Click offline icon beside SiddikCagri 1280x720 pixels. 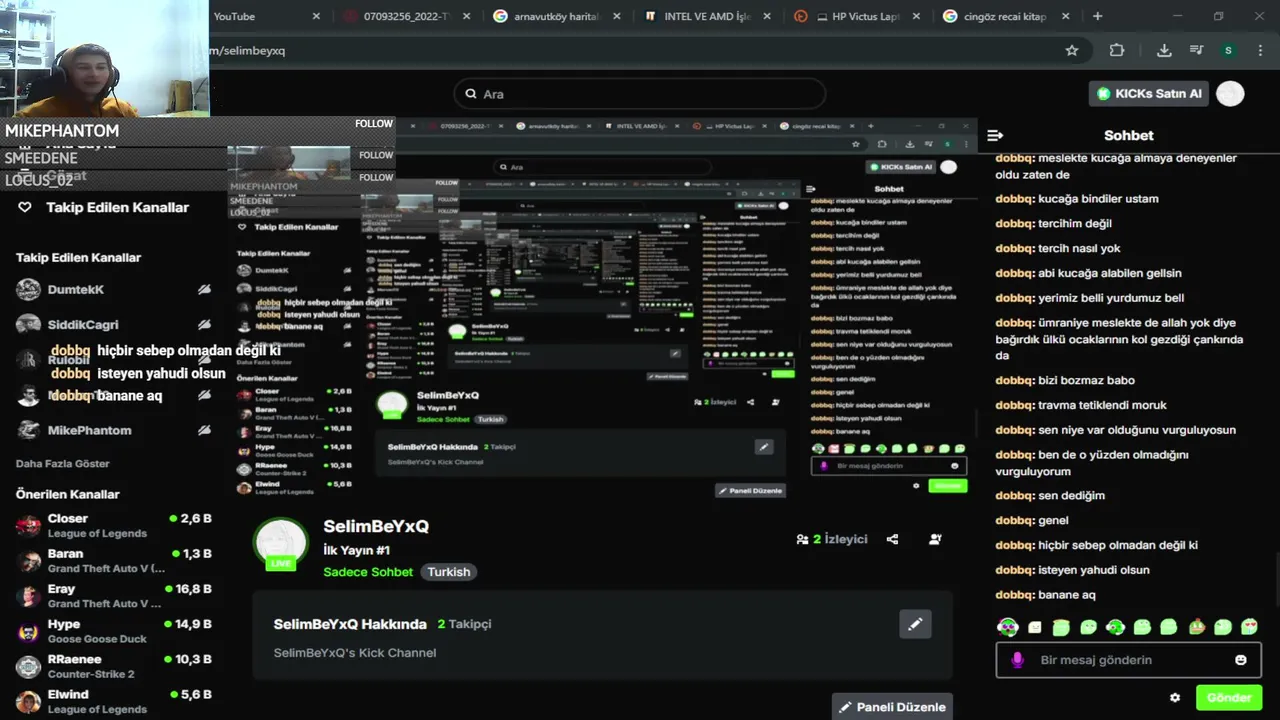(x=204, y=325)
